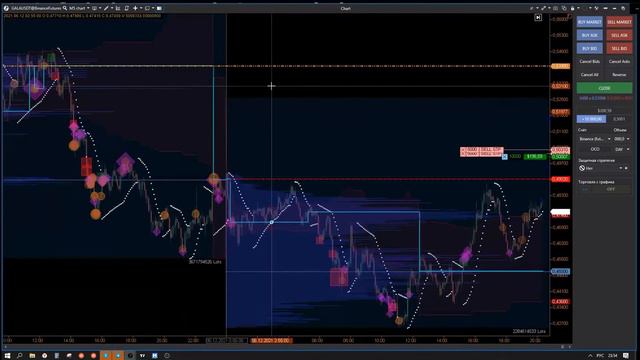Click the left scroll arrow under the chart
This screenshot has height=360, width=640.
(5, 347)
